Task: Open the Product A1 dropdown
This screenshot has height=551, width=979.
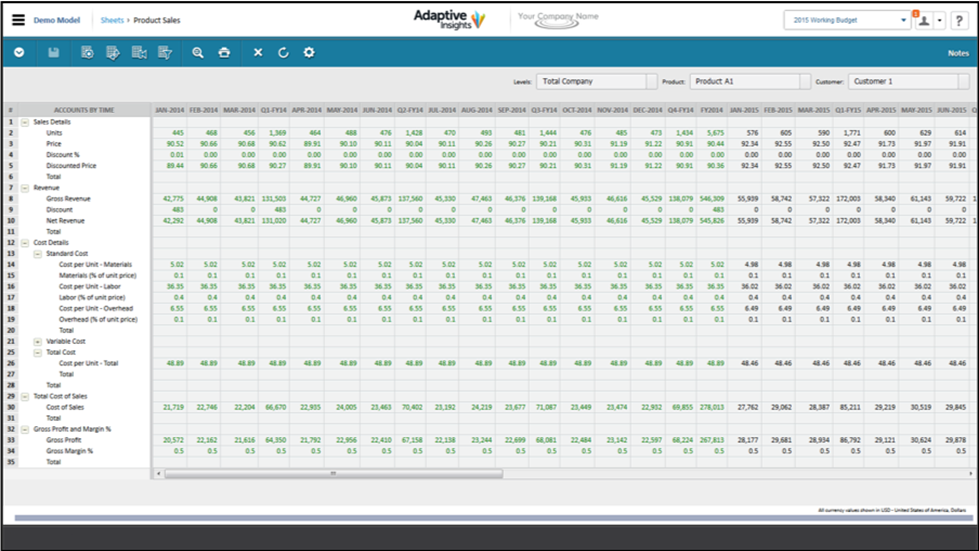Action: point(750,81)
